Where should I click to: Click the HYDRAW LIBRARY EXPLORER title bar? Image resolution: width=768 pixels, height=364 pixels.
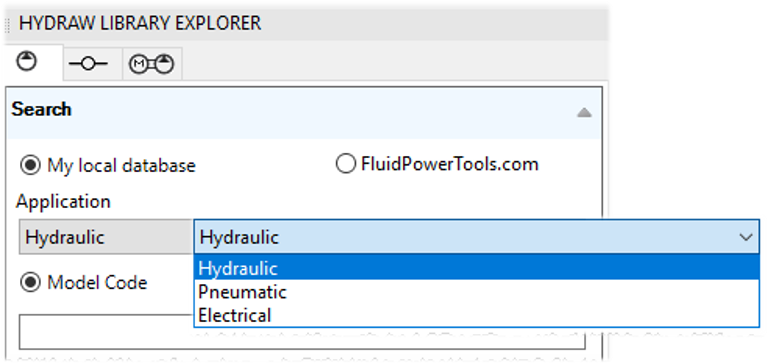pos(306,24)
